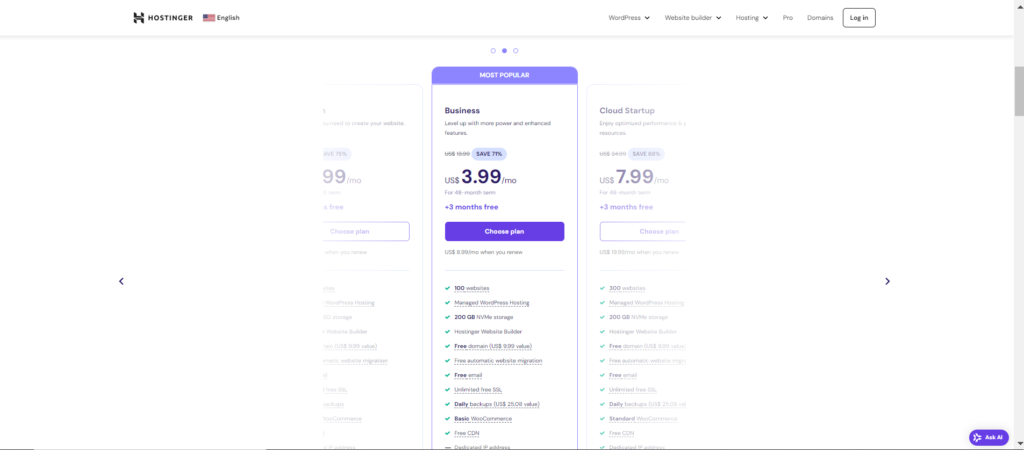Click 300 websites in Cloud Startup
Screen dimensions: 1024x450
point(627,288)
